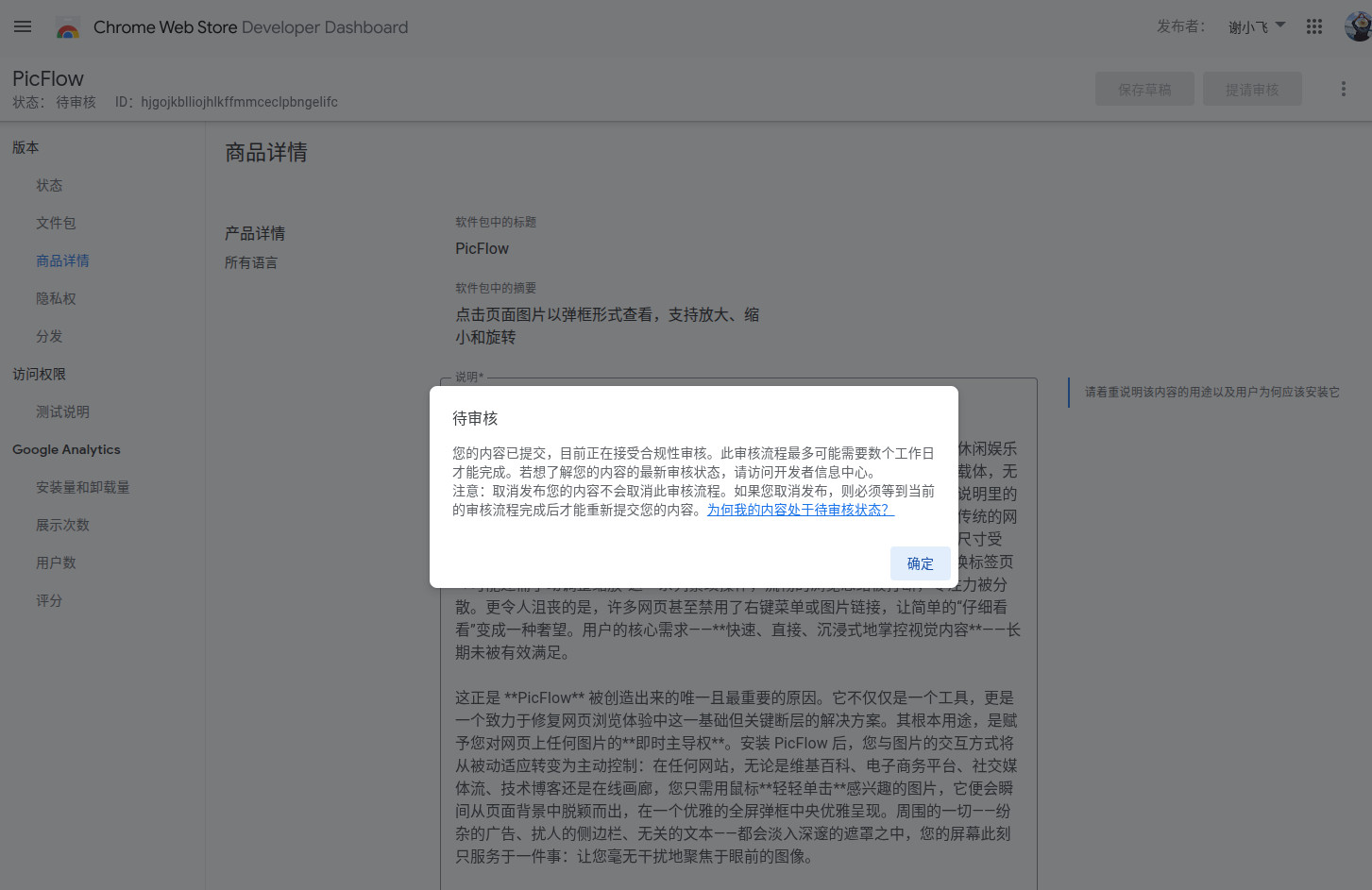Click the 保存草稿 button
Viewport: 1372px width, 890px height.
point(1144,88)
